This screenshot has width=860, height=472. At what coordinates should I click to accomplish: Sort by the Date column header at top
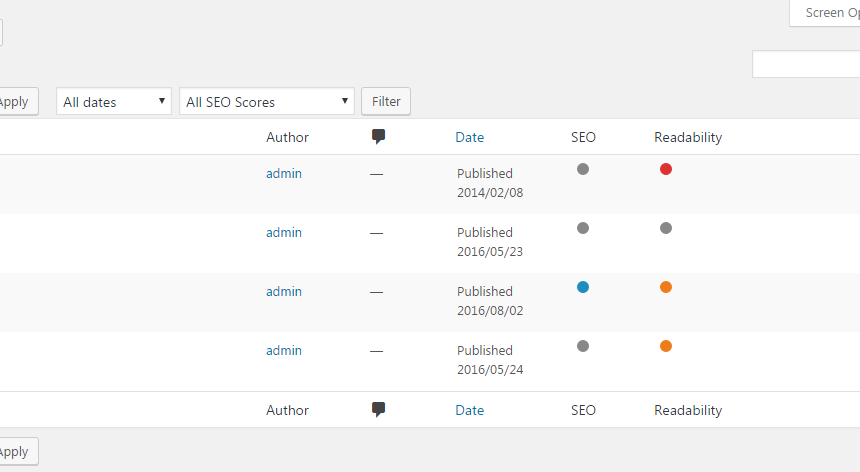(x=469, y=137)
